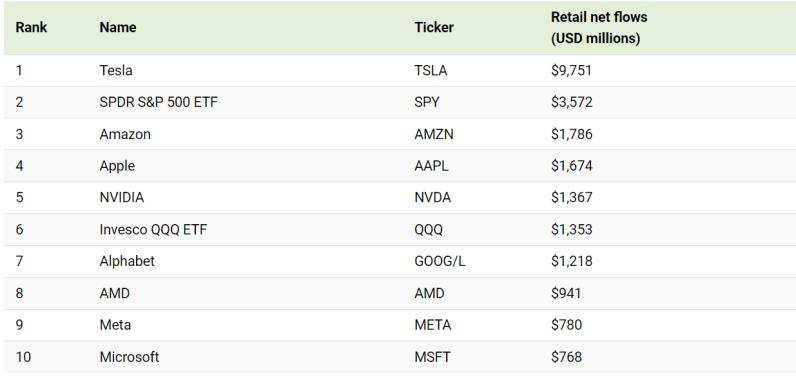This screenshot has height=378, width=796.
Task: Click Invesco QQQ ETF name
Action: [153, 229]
